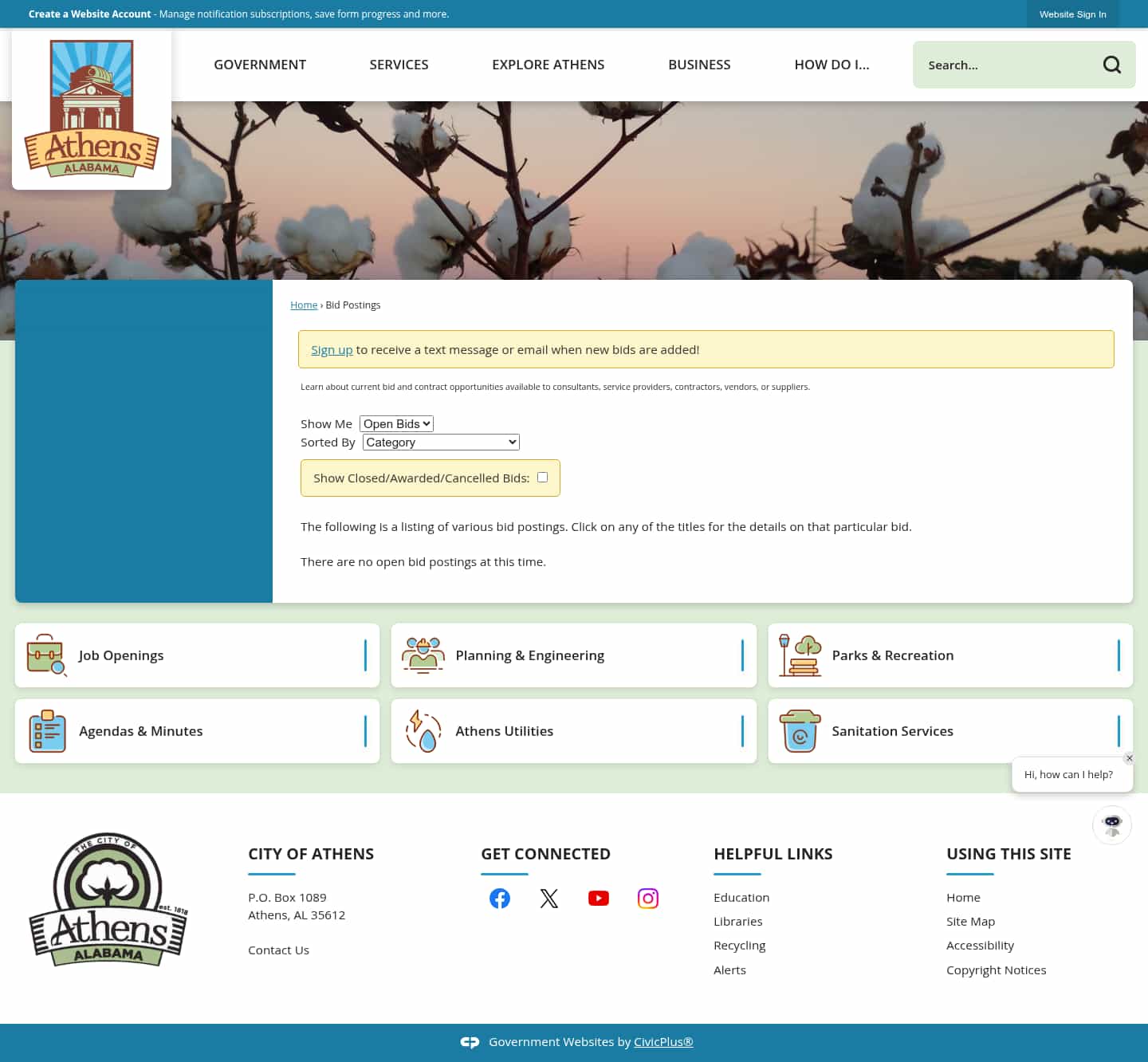This screenshot has height=1062, width=1148.
Task: Select the EXPLORE ATHENS menu item
Action: click(548, 65)
